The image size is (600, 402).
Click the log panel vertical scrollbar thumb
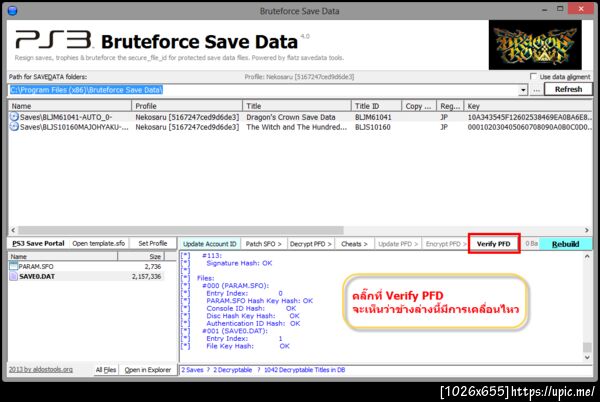pyautogui.click(x=587, y=347)
